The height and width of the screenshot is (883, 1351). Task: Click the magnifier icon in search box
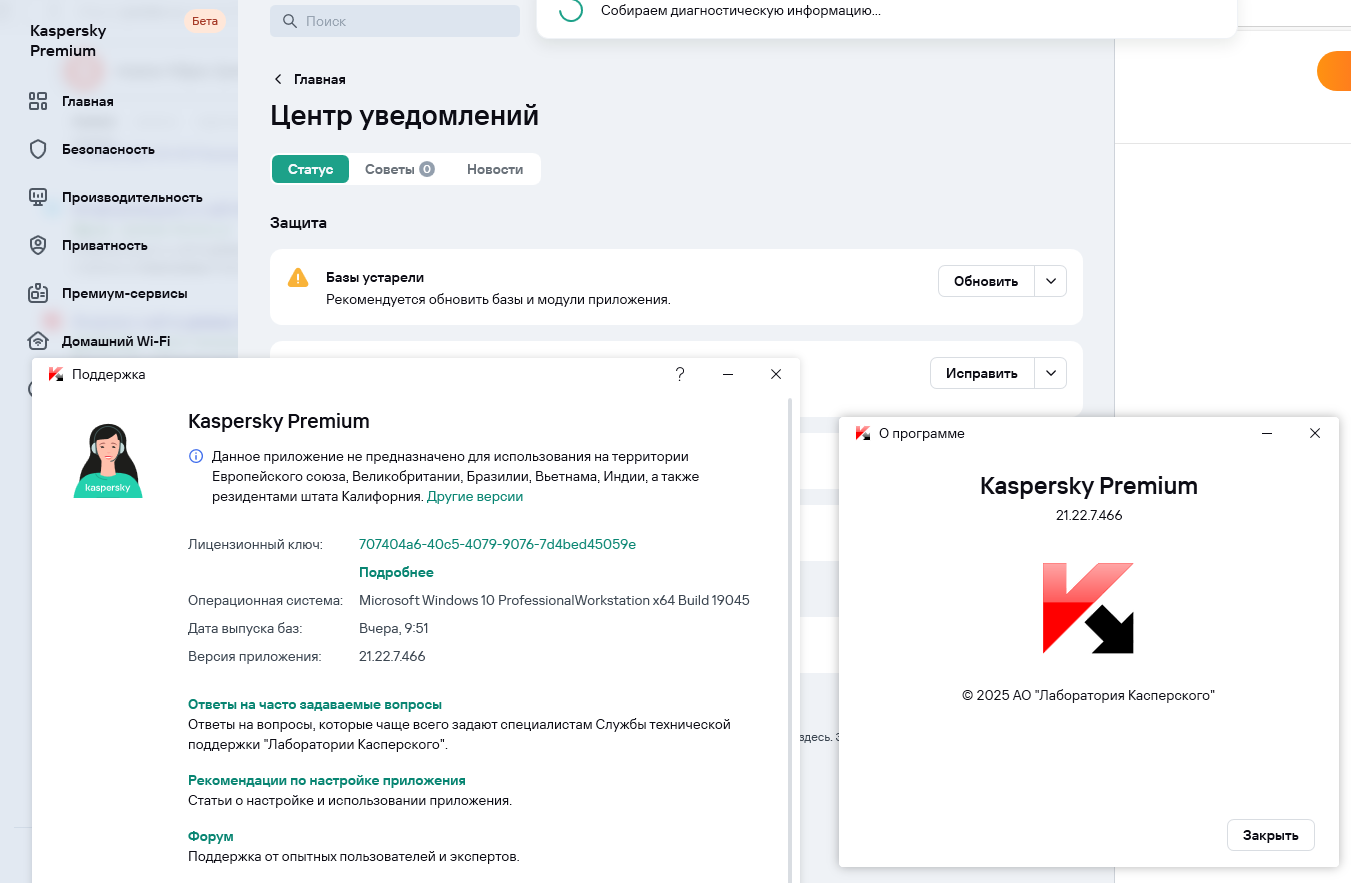tap(290, 21)
